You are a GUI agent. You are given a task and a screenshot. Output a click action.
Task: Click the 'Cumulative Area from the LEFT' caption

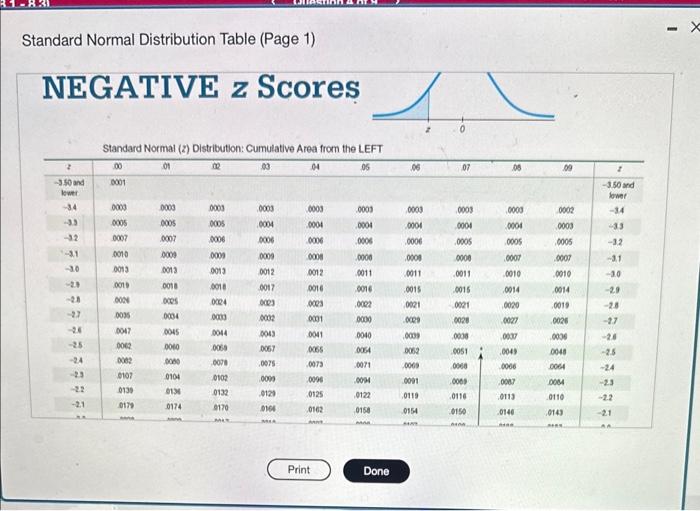coord(314,149)
